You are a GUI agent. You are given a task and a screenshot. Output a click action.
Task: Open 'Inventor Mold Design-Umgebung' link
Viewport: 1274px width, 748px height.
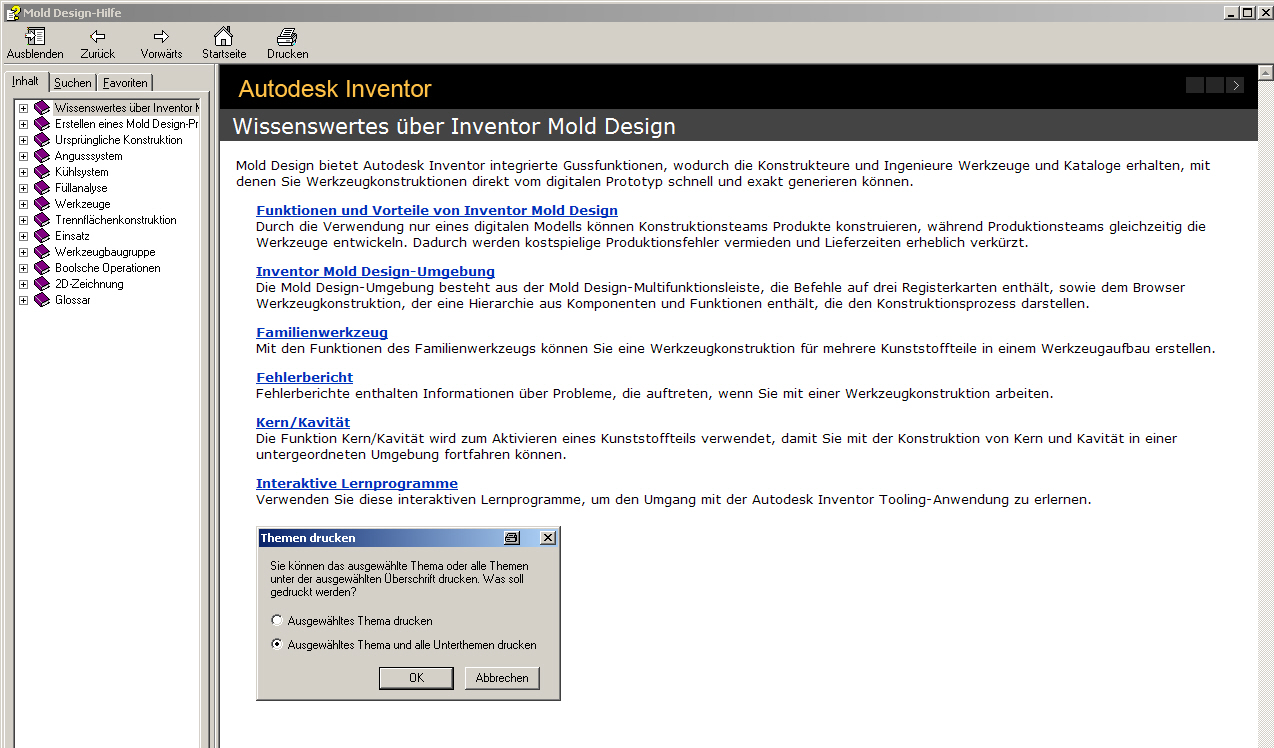tap(375, 272)
